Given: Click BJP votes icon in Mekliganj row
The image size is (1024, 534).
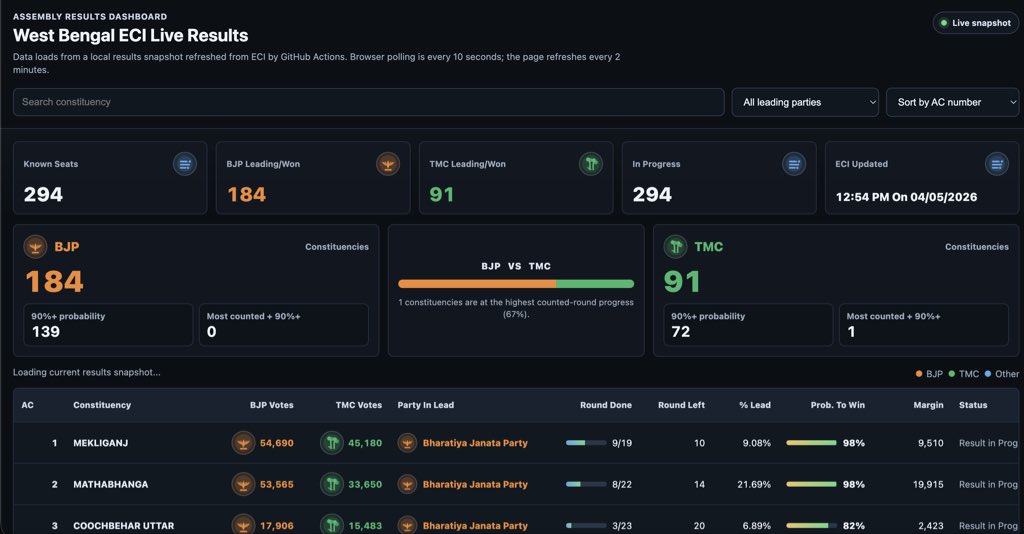Looking at the screenshot, I should coord(244,443).
